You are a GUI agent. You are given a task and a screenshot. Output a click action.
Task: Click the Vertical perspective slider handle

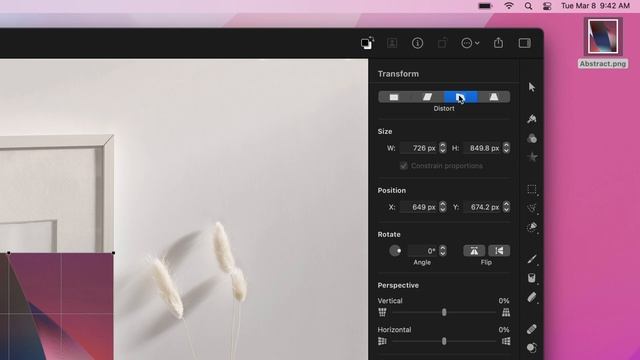(x=444, y=312)
